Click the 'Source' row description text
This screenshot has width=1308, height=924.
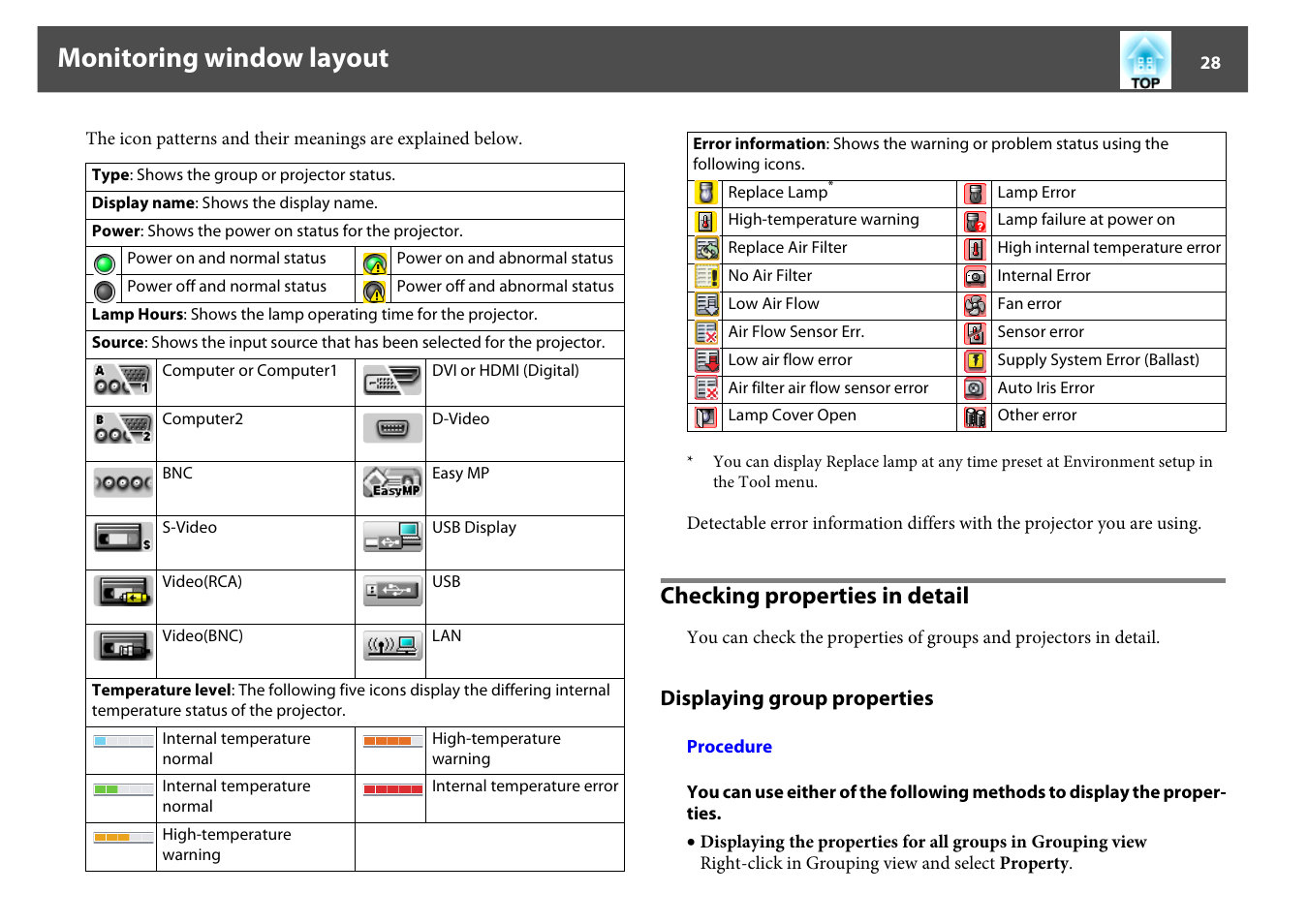point(349,343)
